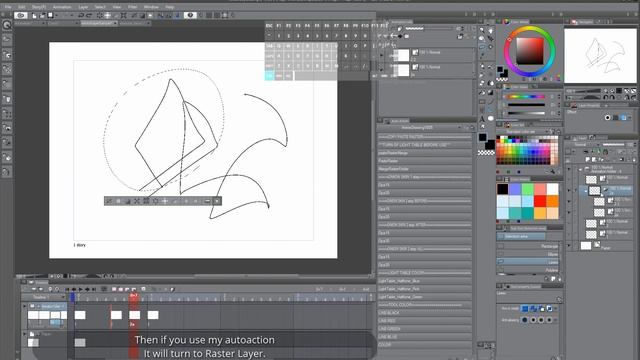Click the Save icon in the command bar
640x360 pixels.
51,16
